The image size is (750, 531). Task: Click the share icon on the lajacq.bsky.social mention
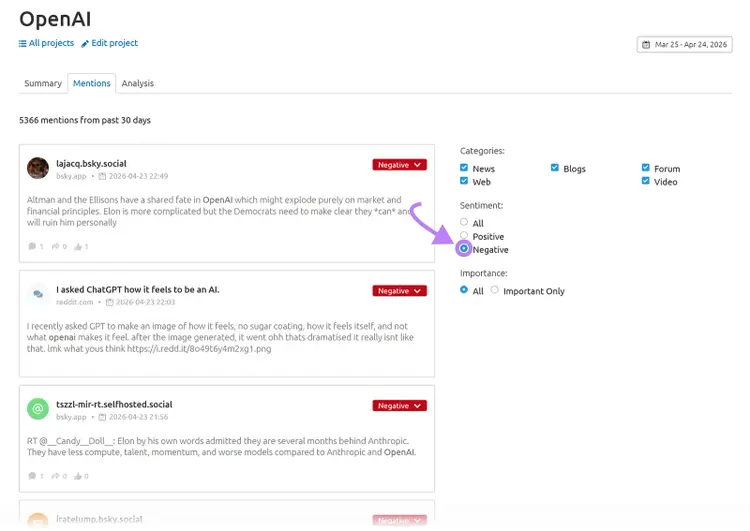point(55,246)
